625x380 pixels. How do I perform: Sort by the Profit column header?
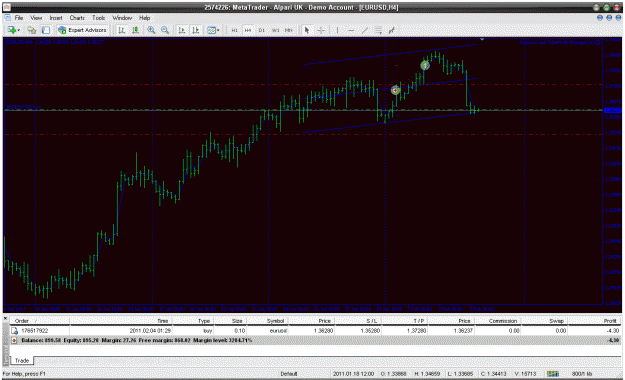click(x=610, y=321)
